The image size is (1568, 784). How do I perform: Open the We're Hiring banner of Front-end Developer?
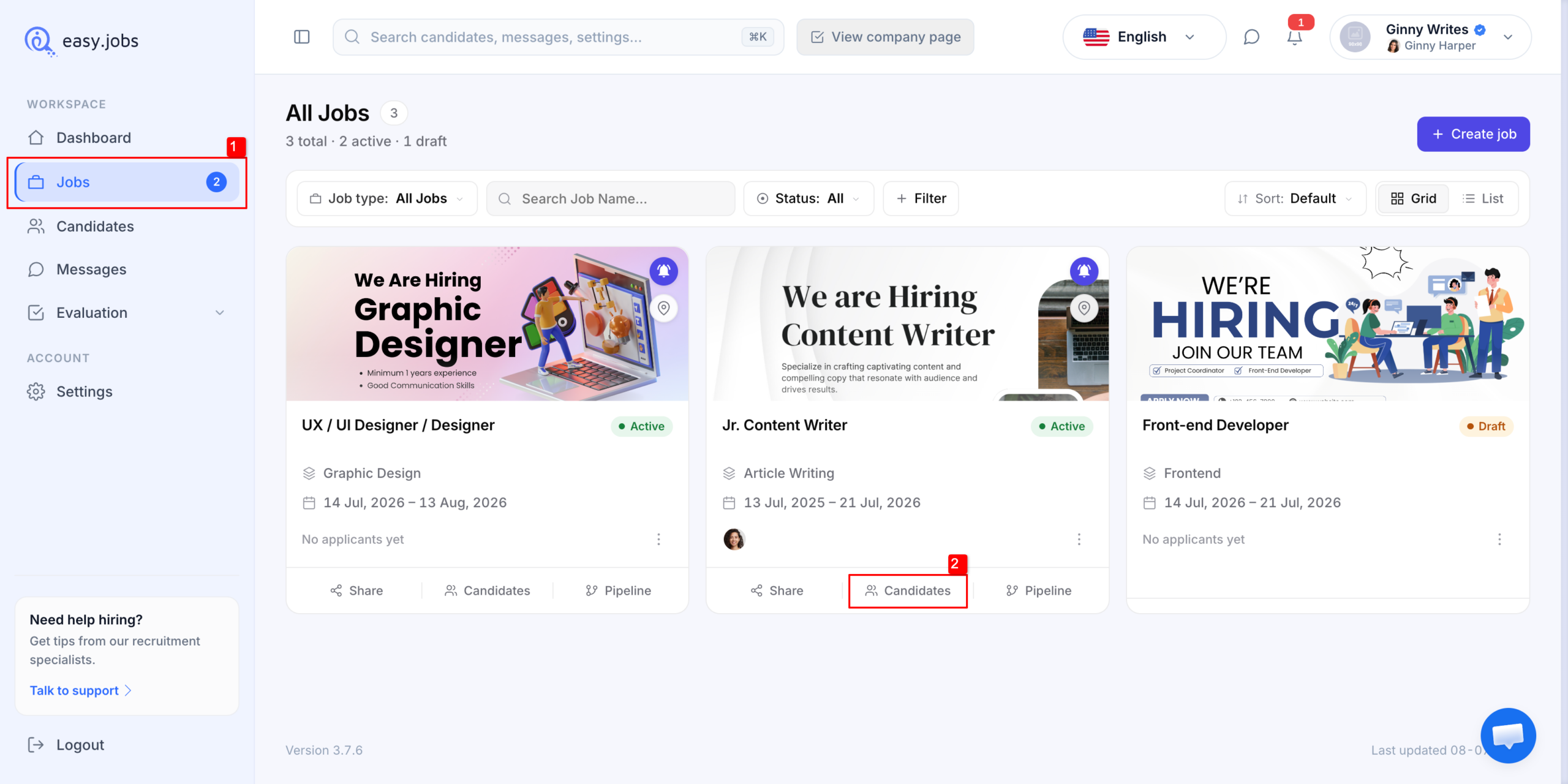coord(1328,324)
